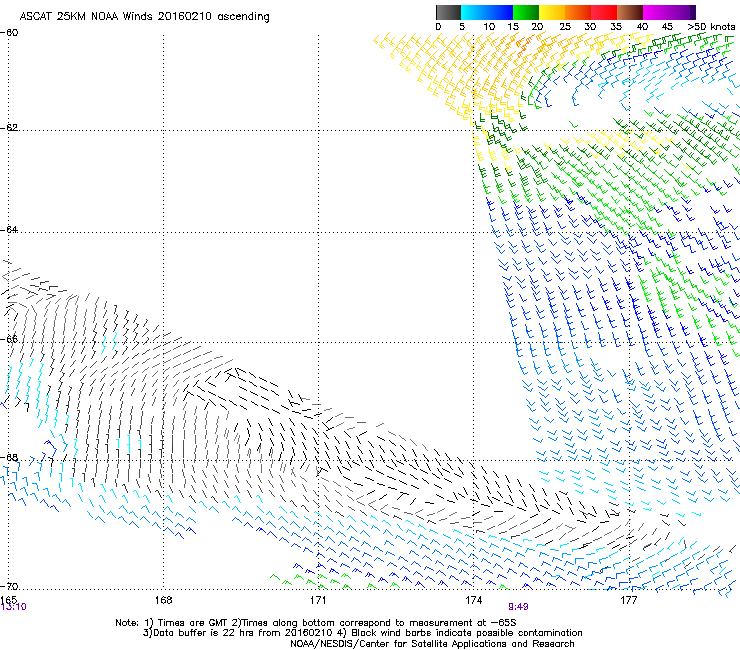Click the '45' label under the color bar
The image size is (740, 650).
(667, 27)
